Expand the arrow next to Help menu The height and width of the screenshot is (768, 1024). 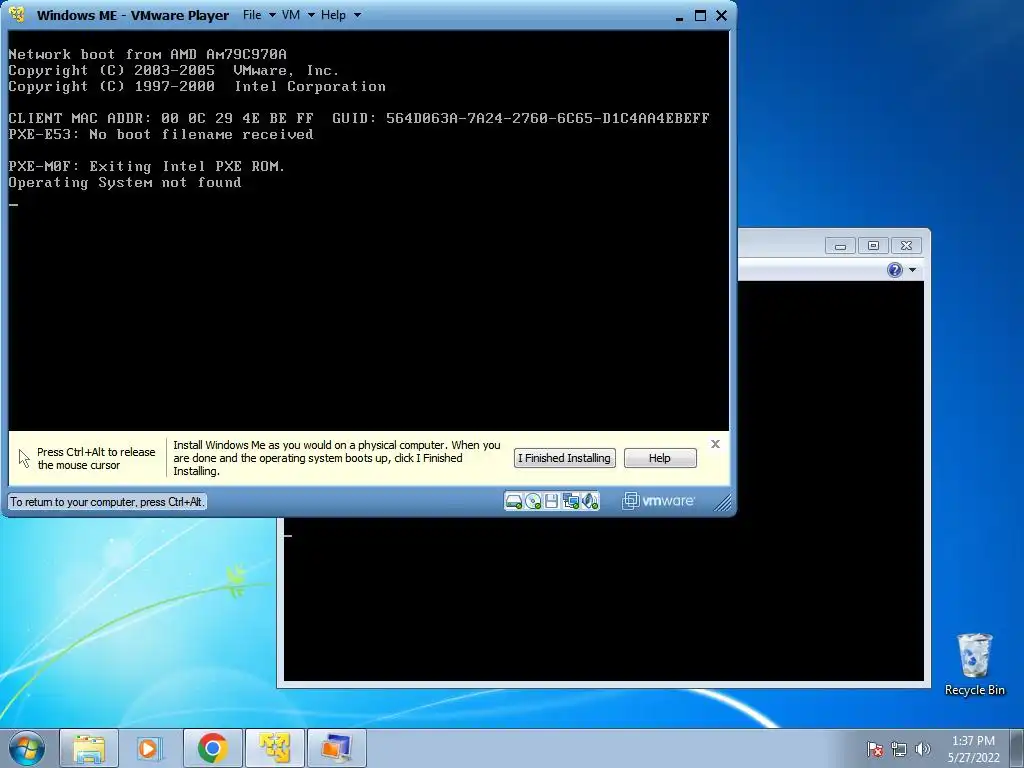click(357, 15)
